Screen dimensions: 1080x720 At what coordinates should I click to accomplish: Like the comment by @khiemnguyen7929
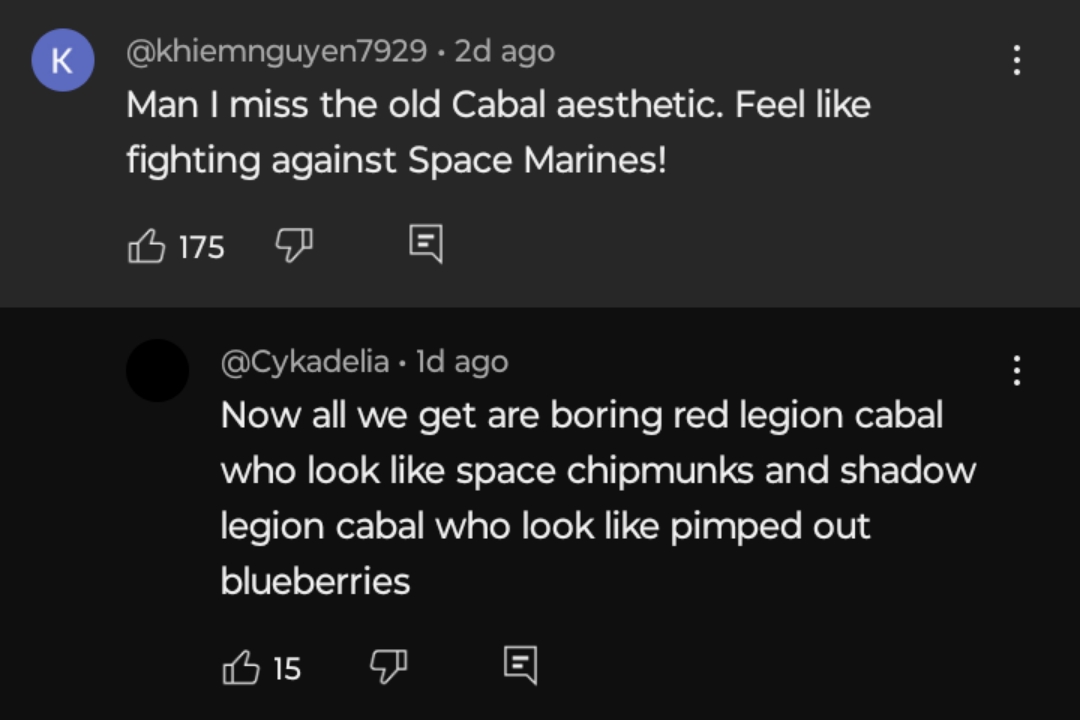point(146,246)
